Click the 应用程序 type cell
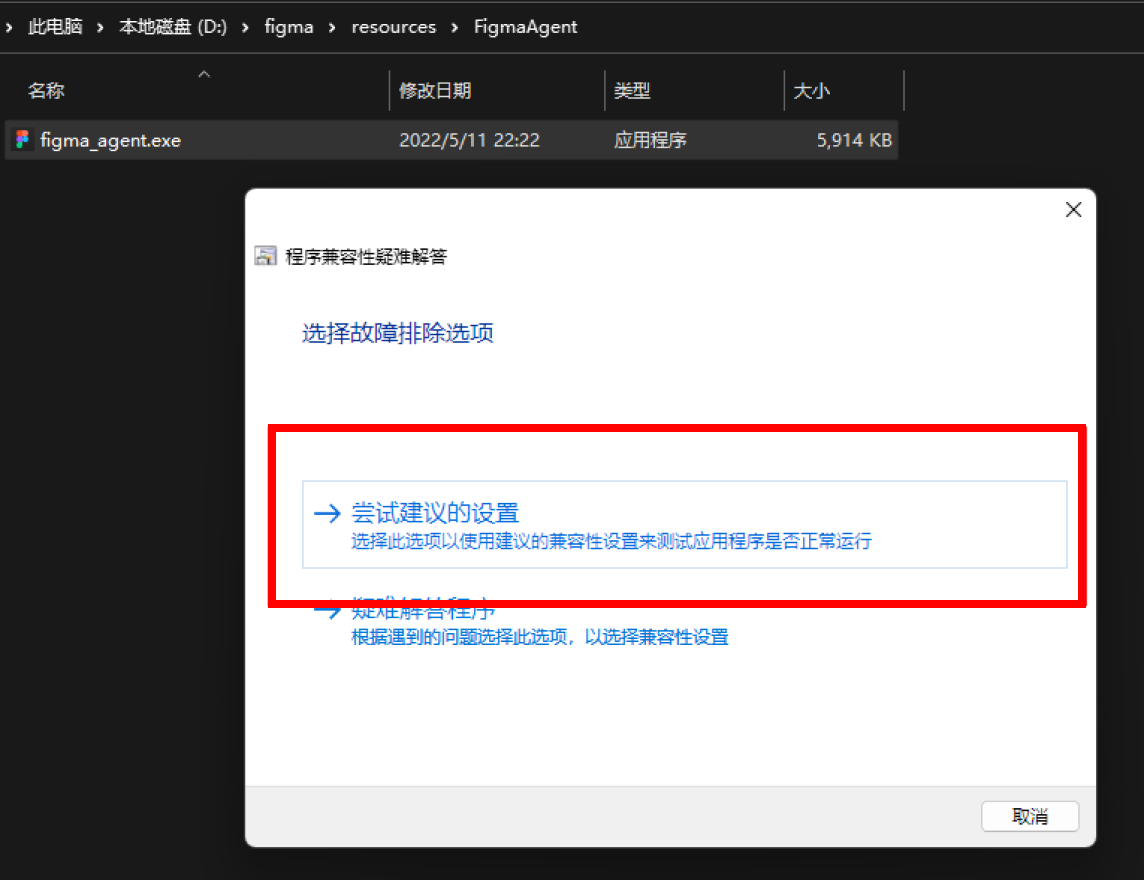This screenshot has width=1144, height=880. point(650,140)
